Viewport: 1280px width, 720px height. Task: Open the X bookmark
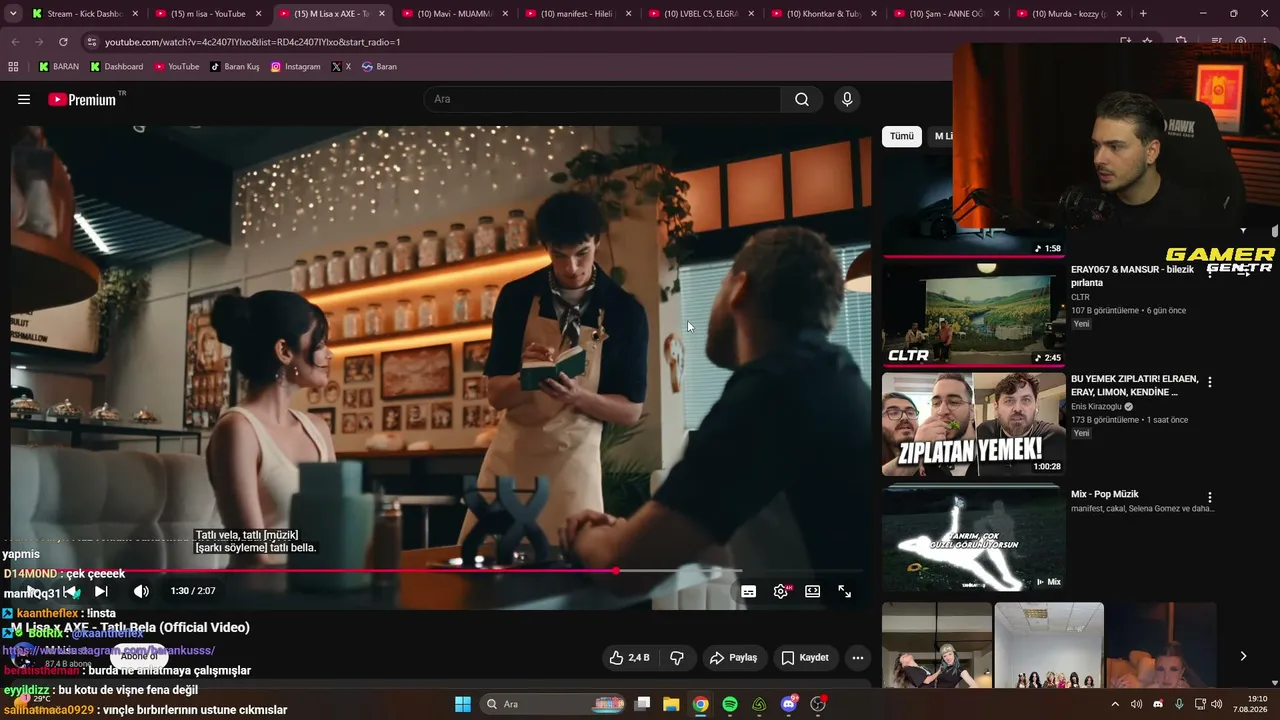341,67
